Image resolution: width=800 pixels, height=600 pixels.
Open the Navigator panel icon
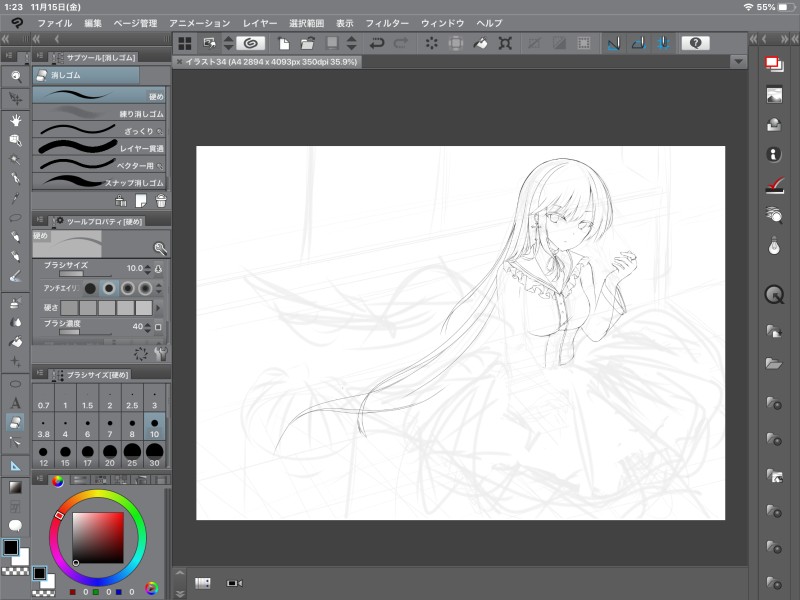[x=774, y=95]
